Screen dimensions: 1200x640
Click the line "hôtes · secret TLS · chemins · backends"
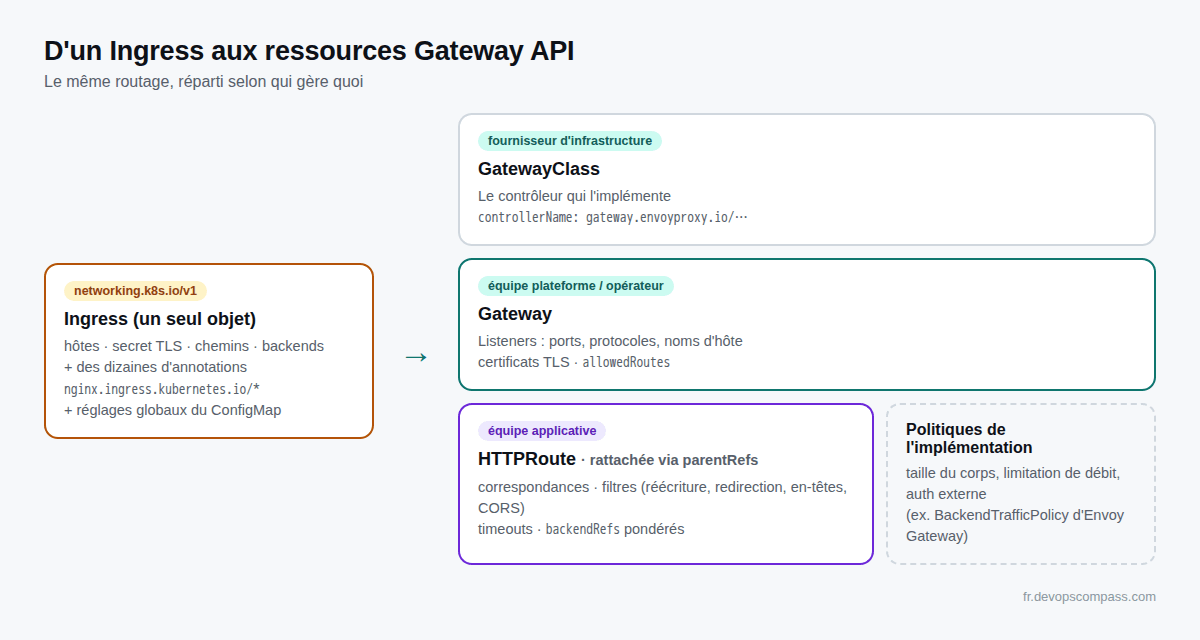pyautogui.click(x=194, y=346)
